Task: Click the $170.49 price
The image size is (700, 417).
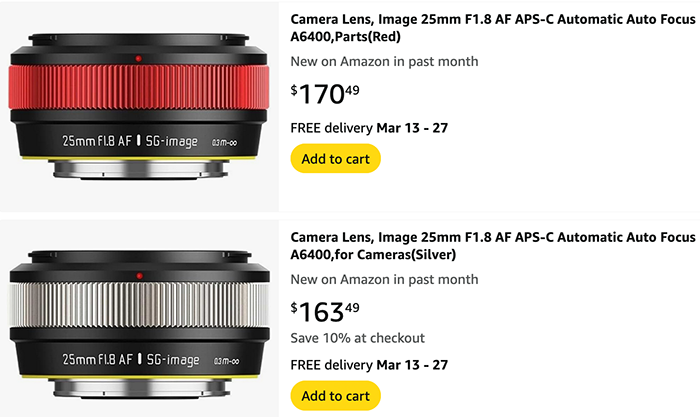Action: pyautogui.click(x=325, y=94)
